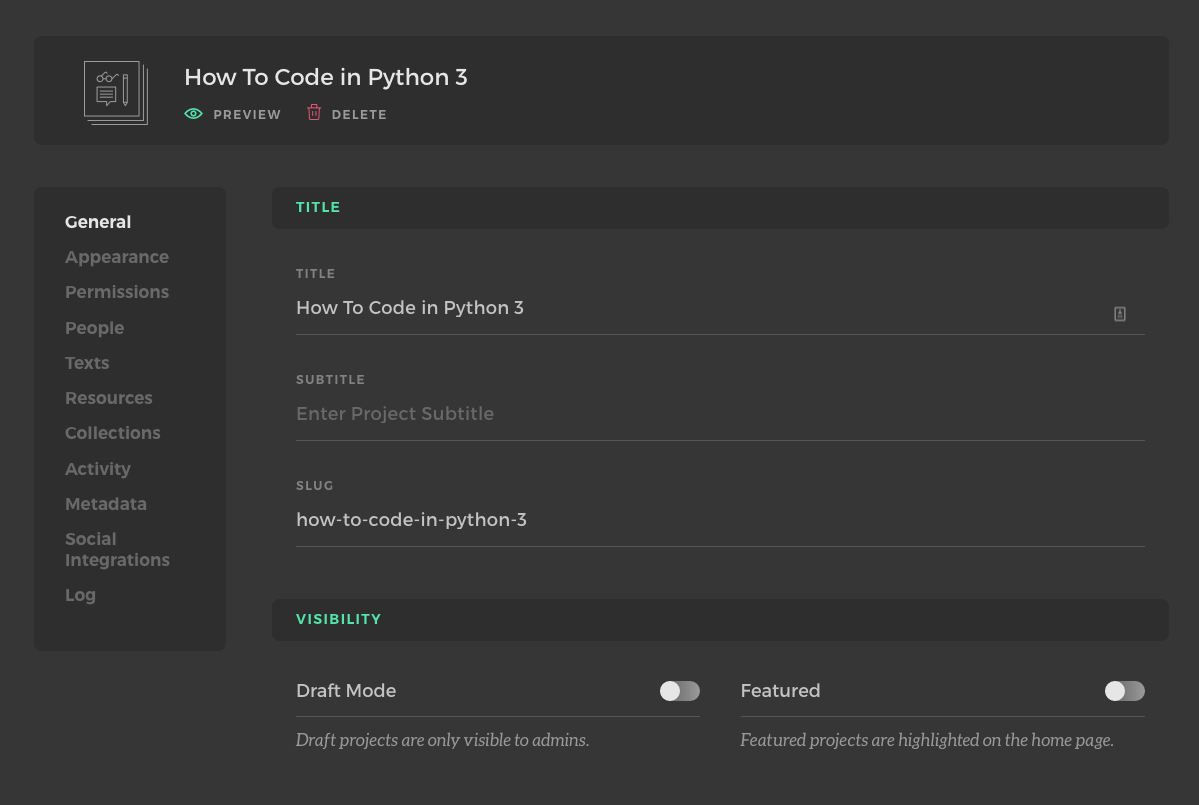Toggle the Draft Mode switch
The width and height of the screenshot is (1199, 805).
point(680,691)
